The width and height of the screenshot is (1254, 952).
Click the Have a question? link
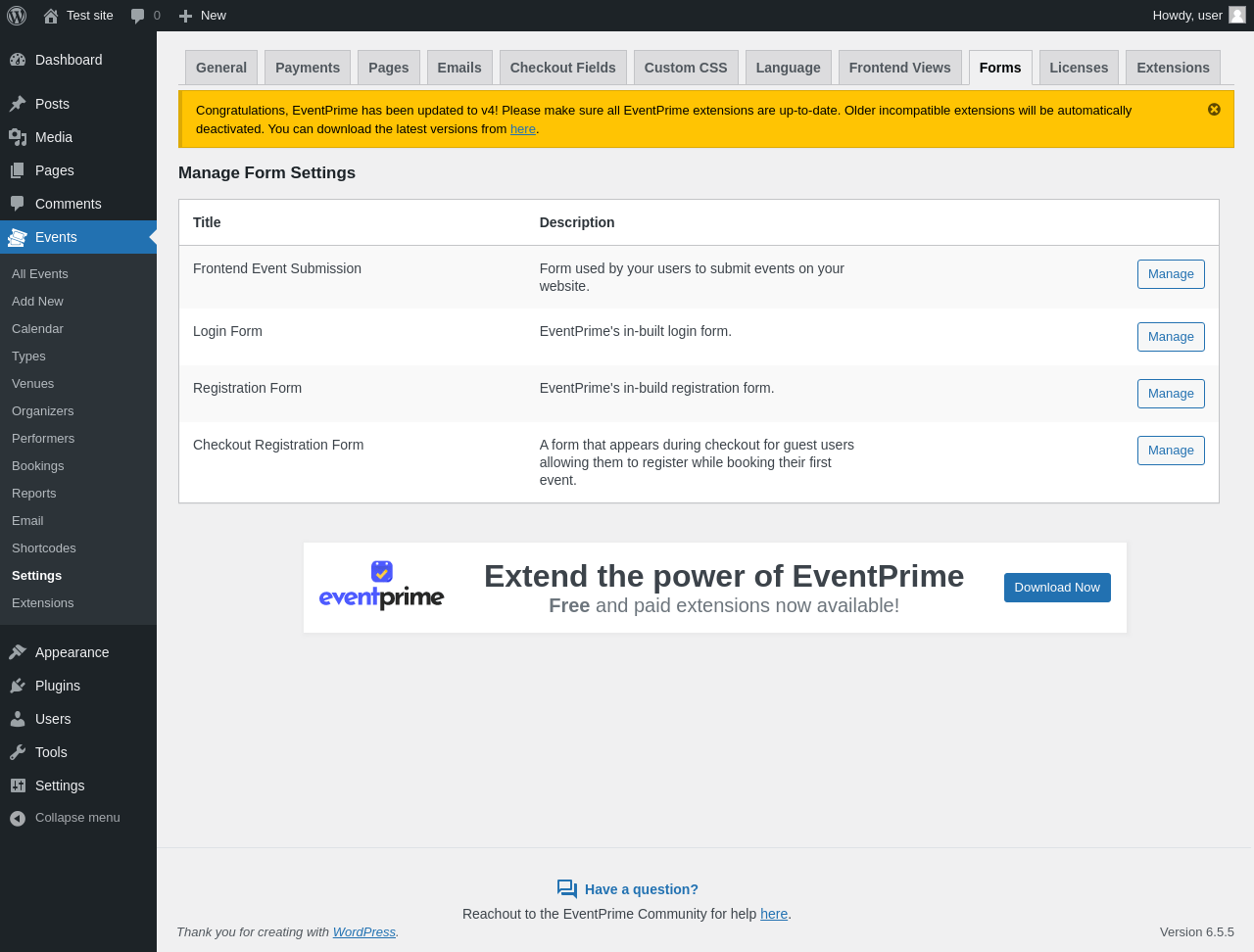[x=642, y=889]
